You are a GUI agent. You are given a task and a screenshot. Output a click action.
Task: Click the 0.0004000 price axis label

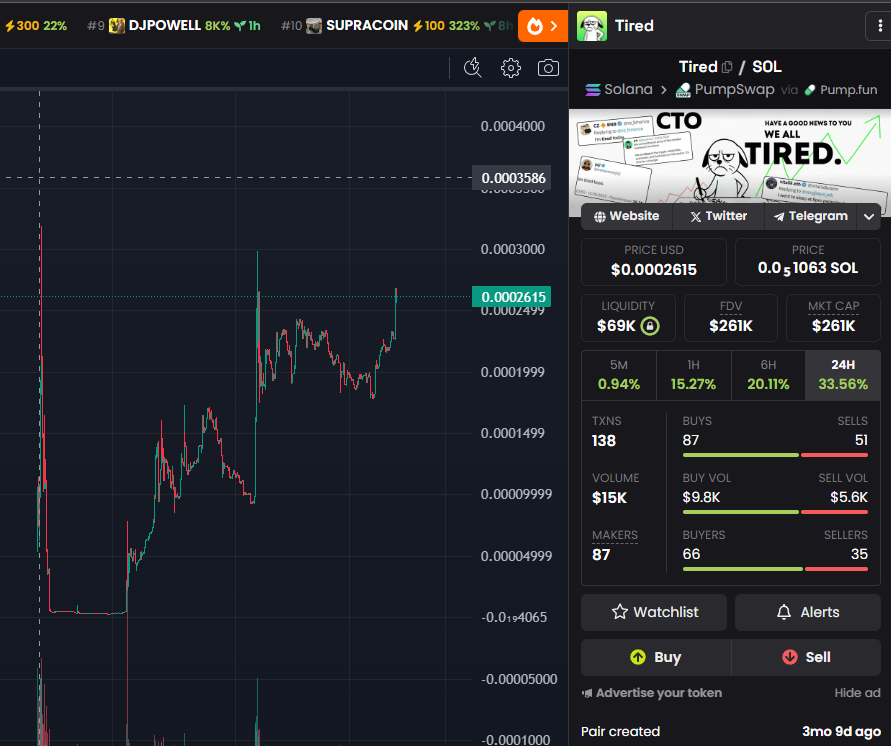(513, 126)
